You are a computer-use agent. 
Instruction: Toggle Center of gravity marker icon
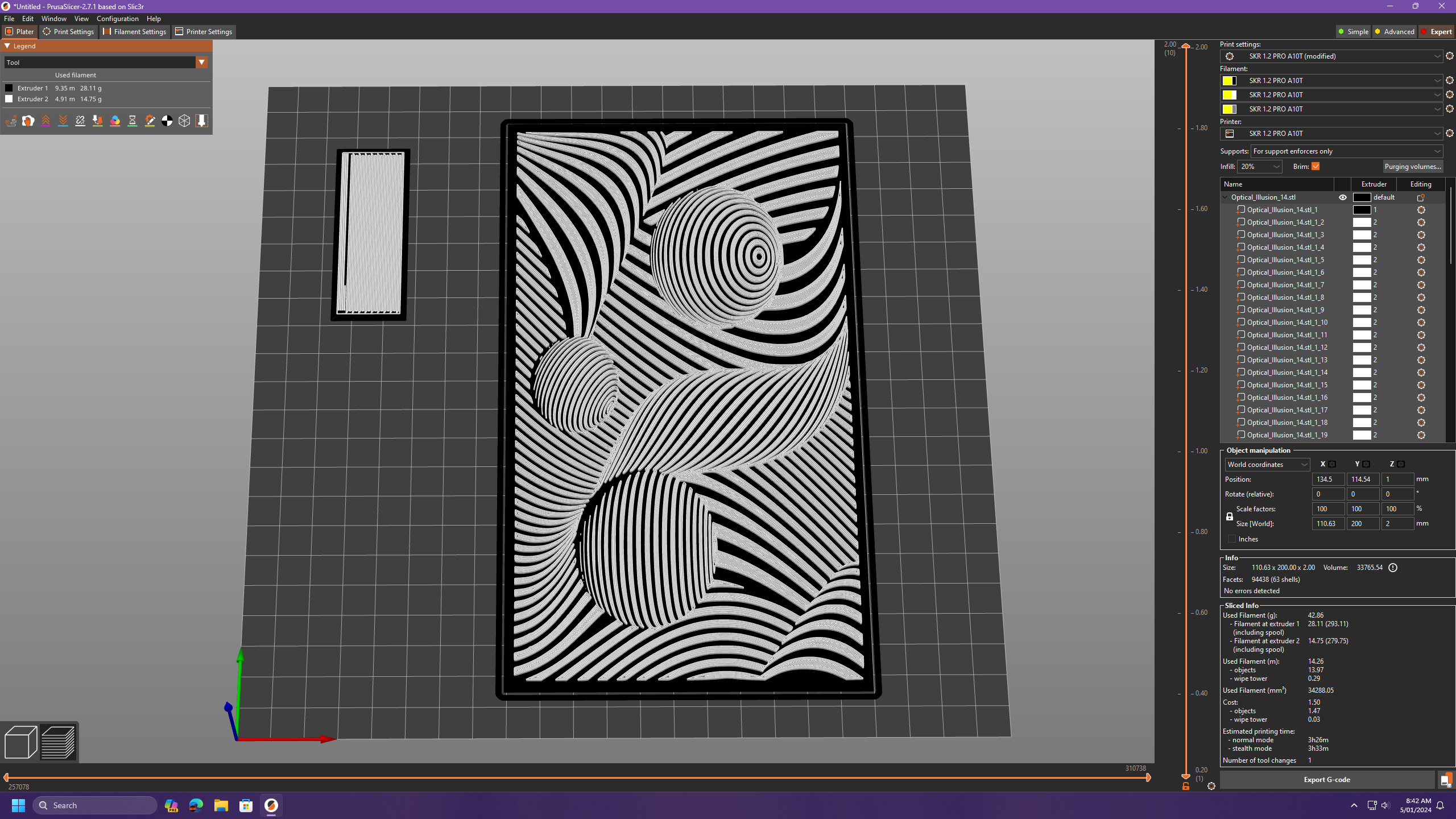tap(167, 121)
